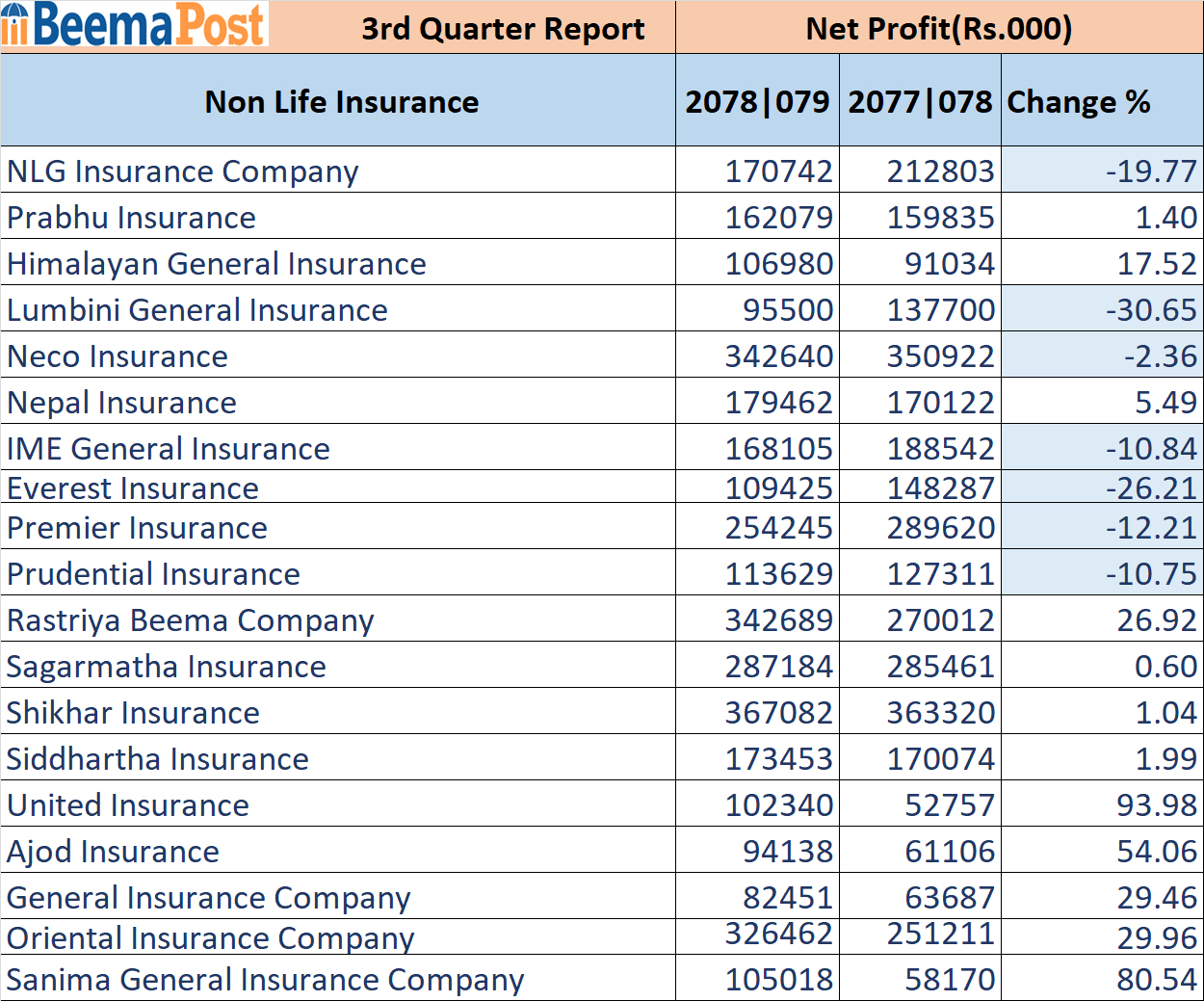Select the NLG Insurance Company row name
Image resolution: width=1204 pixels, height=1001 pixels.
(x=183, y=171)
